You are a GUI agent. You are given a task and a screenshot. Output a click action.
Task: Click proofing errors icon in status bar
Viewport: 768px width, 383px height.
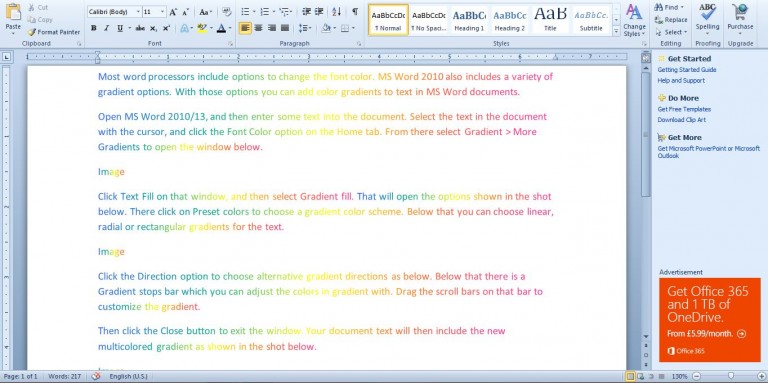point(96,376)
